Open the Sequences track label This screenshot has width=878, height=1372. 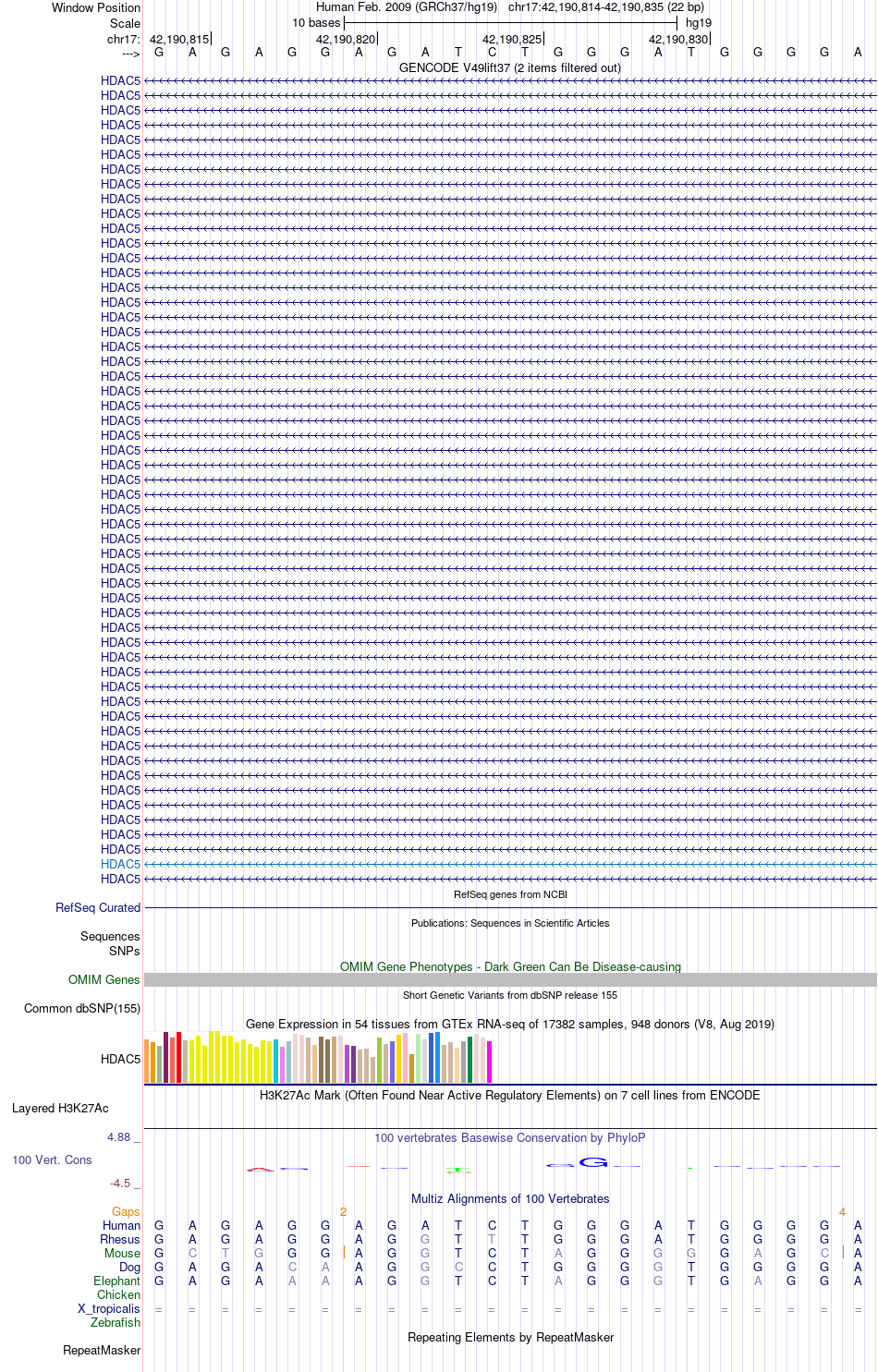[x=110, y=936]
